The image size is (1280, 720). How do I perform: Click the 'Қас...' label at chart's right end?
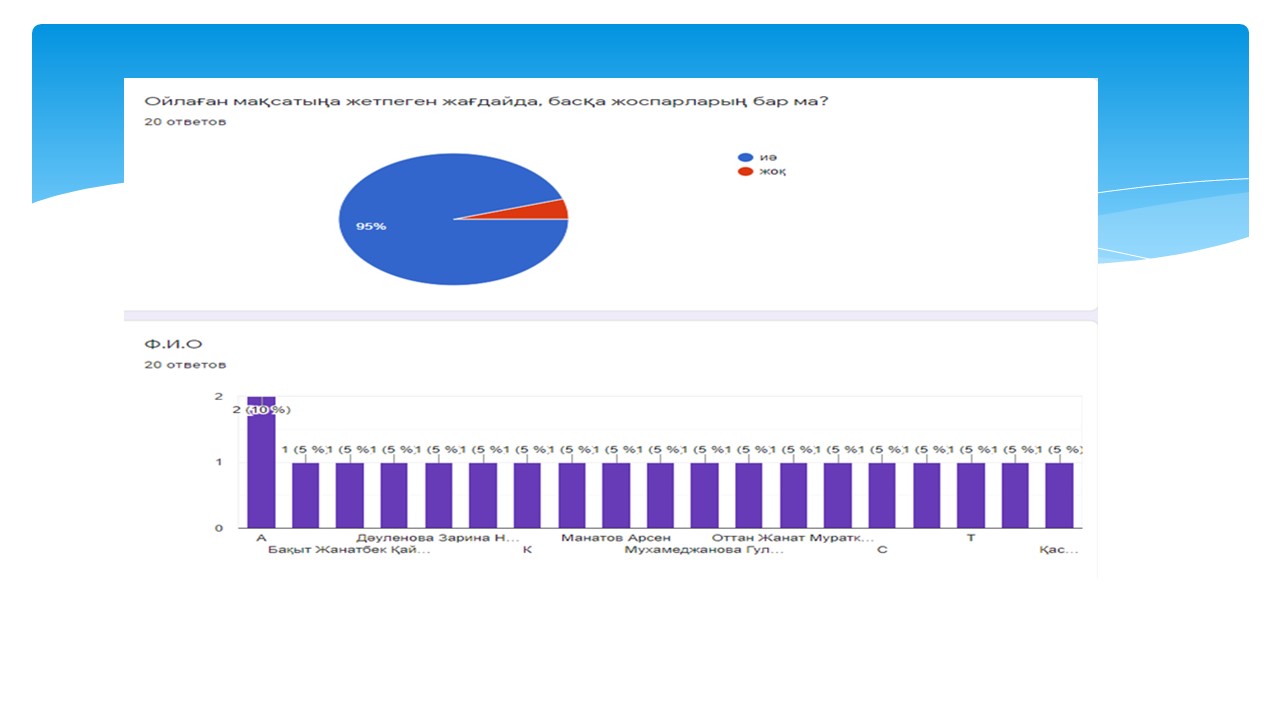1059,550
